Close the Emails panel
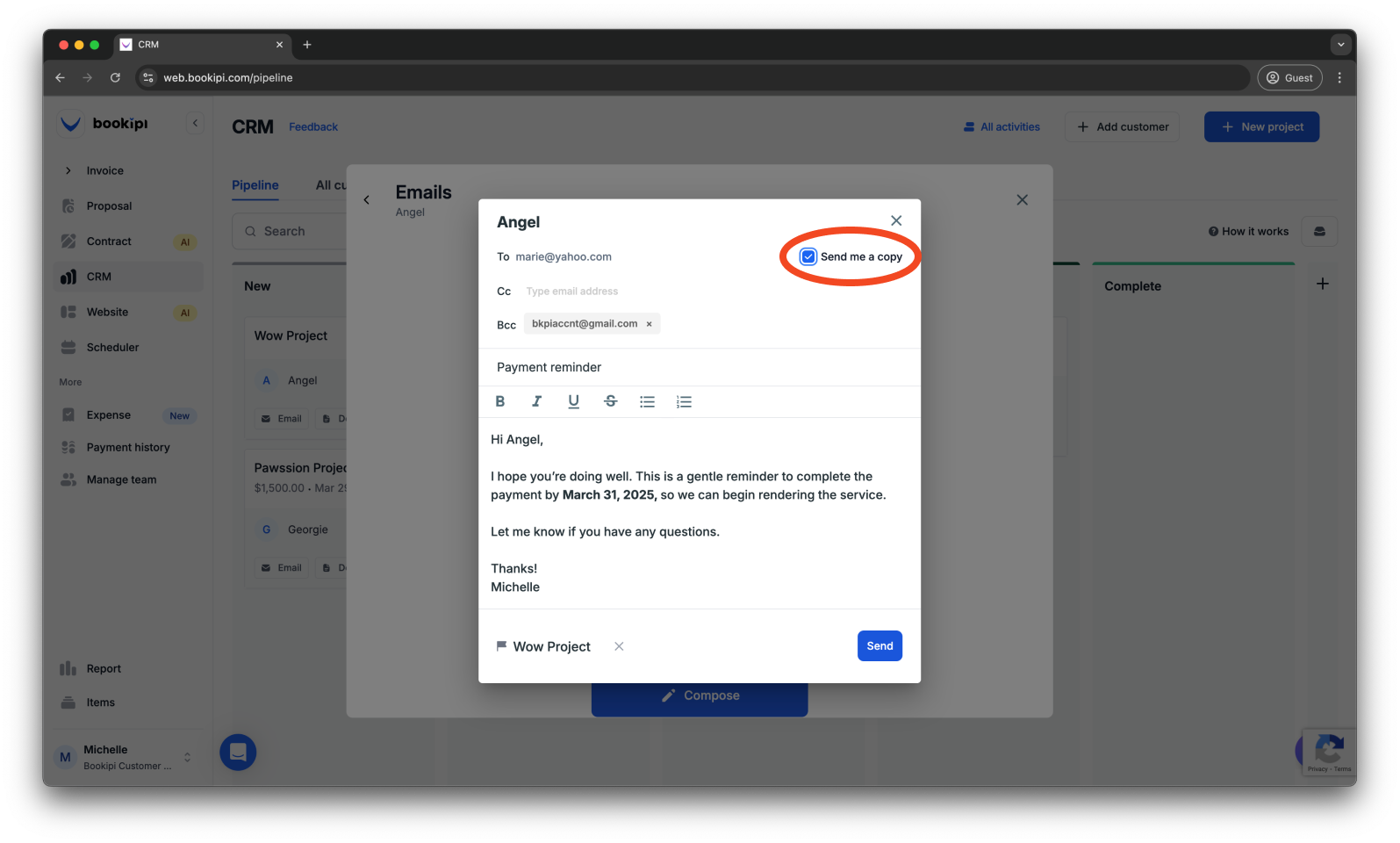Screen dimensions: 1400x843 tap(1022, 200)
